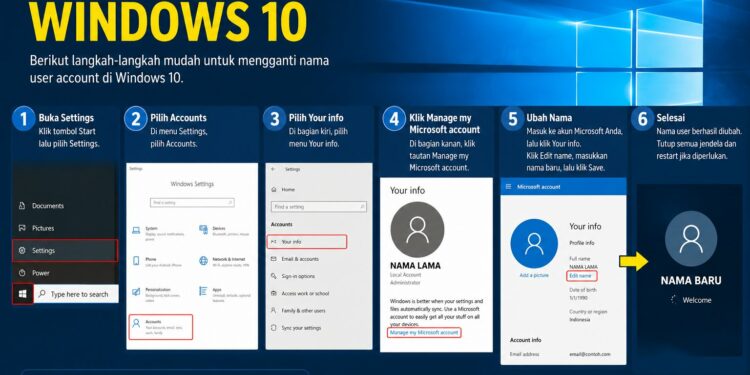Select Email & accounts menu item

click(x=296, y=259)
